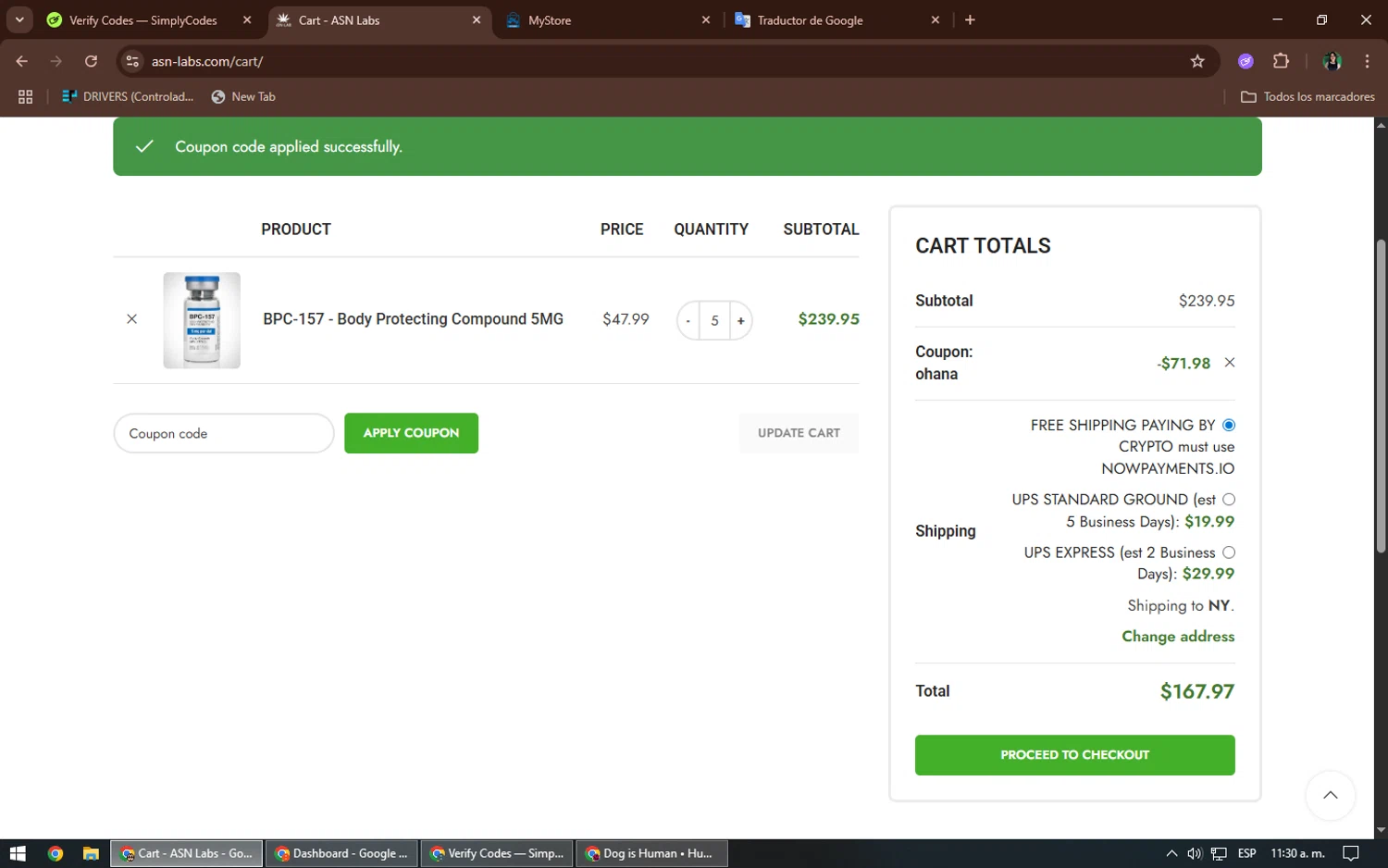Click the Update Cart button
Image resolution: width=1388 pixels, height=868 pixels.
(799, 433)
